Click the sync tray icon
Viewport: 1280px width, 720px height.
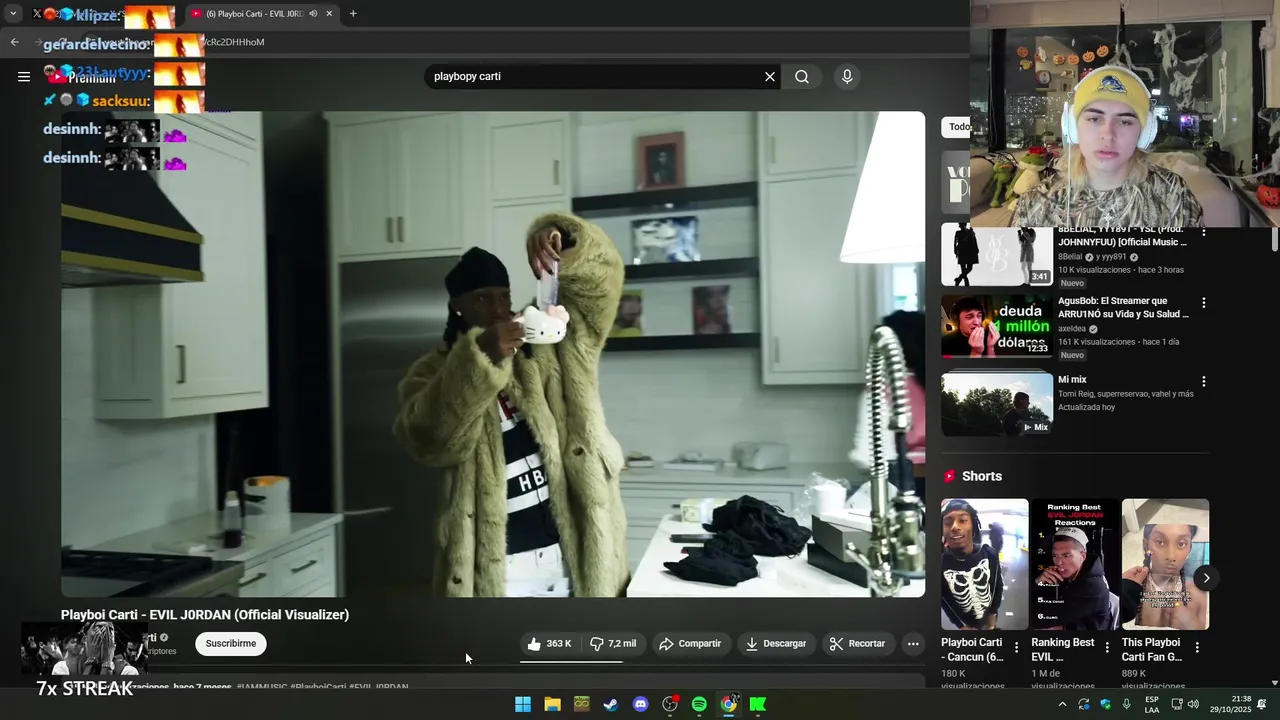[1084, 704]
